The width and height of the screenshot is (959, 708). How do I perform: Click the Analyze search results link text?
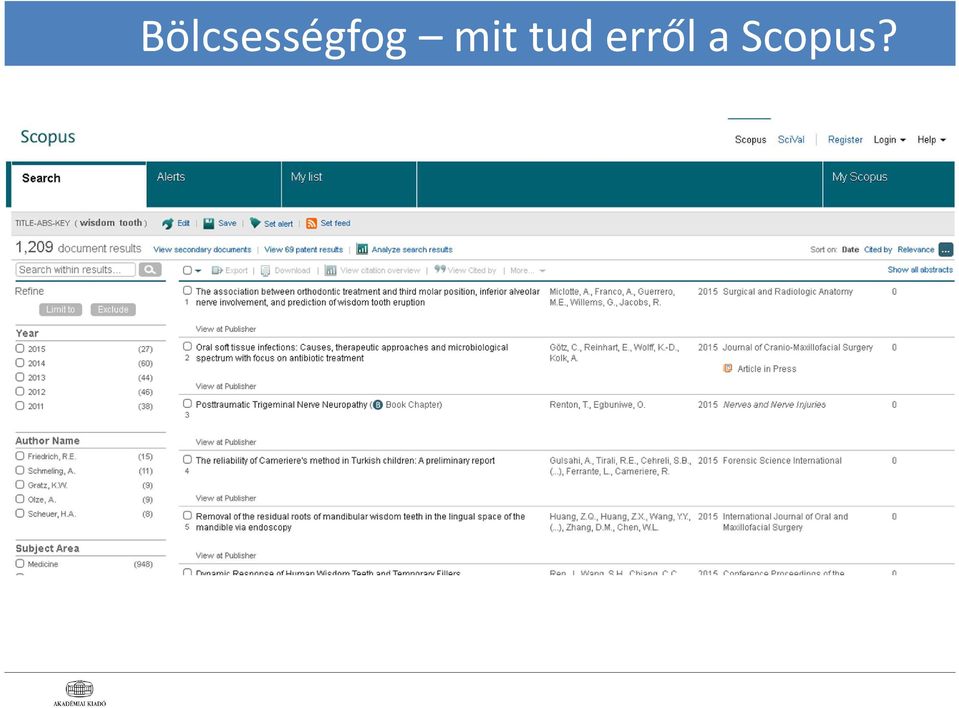point(412,249)
